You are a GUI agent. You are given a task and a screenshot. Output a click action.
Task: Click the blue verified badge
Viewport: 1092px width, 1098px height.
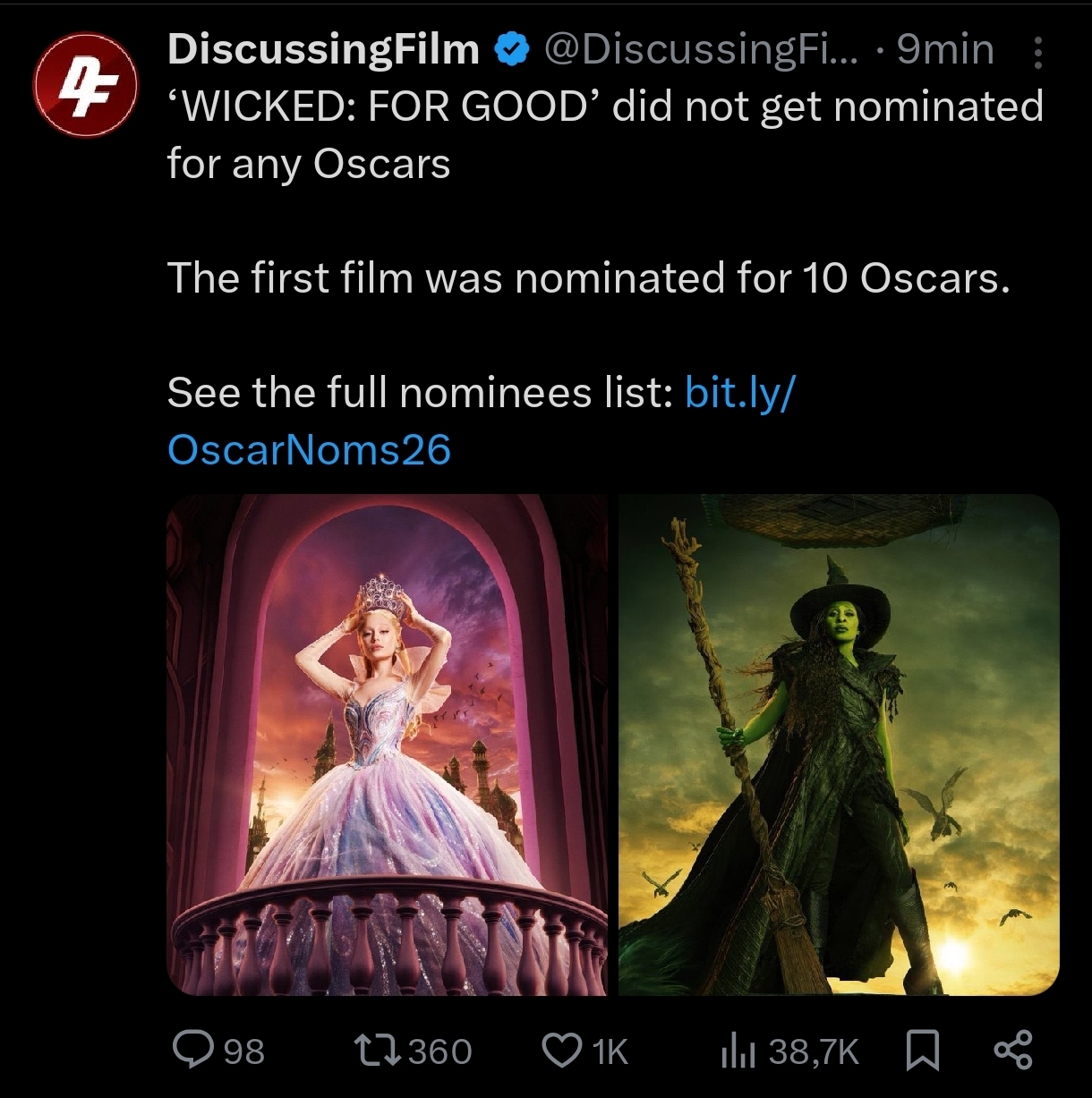click(x=511, y=50)
